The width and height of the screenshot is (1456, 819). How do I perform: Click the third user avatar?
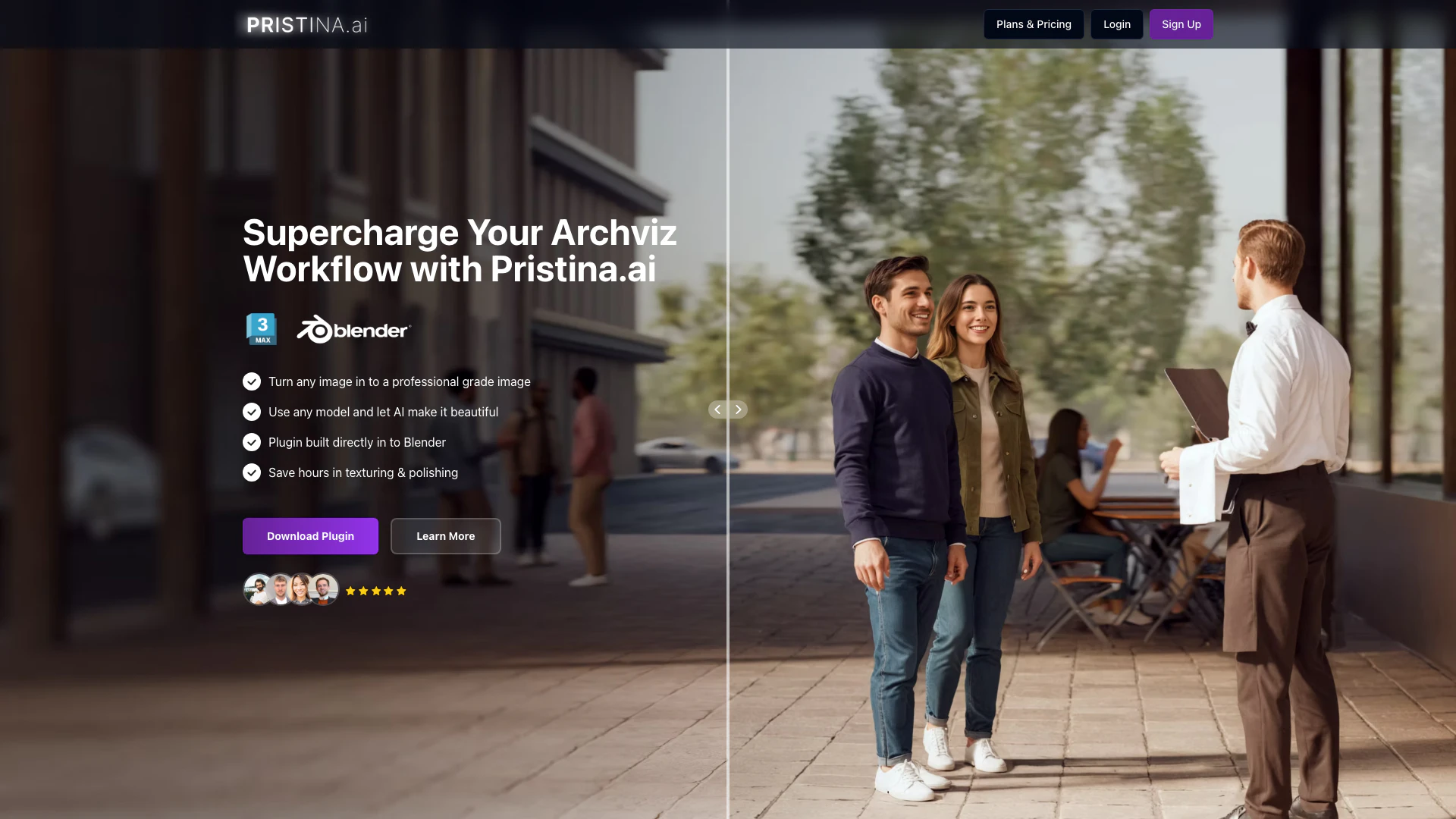click(302, 589)
